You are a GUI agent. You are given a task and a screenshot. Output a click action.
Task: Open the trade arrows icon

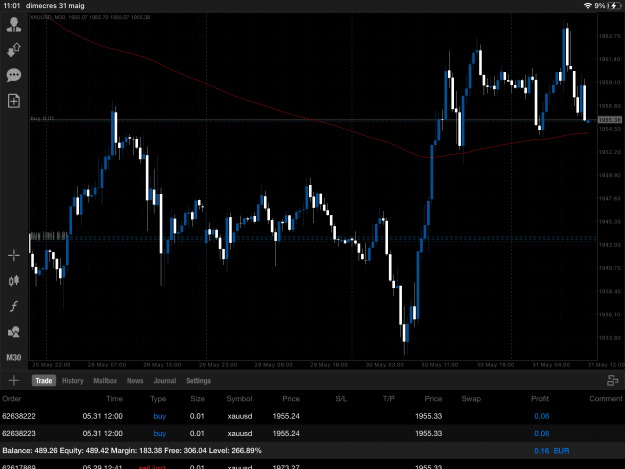[x=14, y=50]
